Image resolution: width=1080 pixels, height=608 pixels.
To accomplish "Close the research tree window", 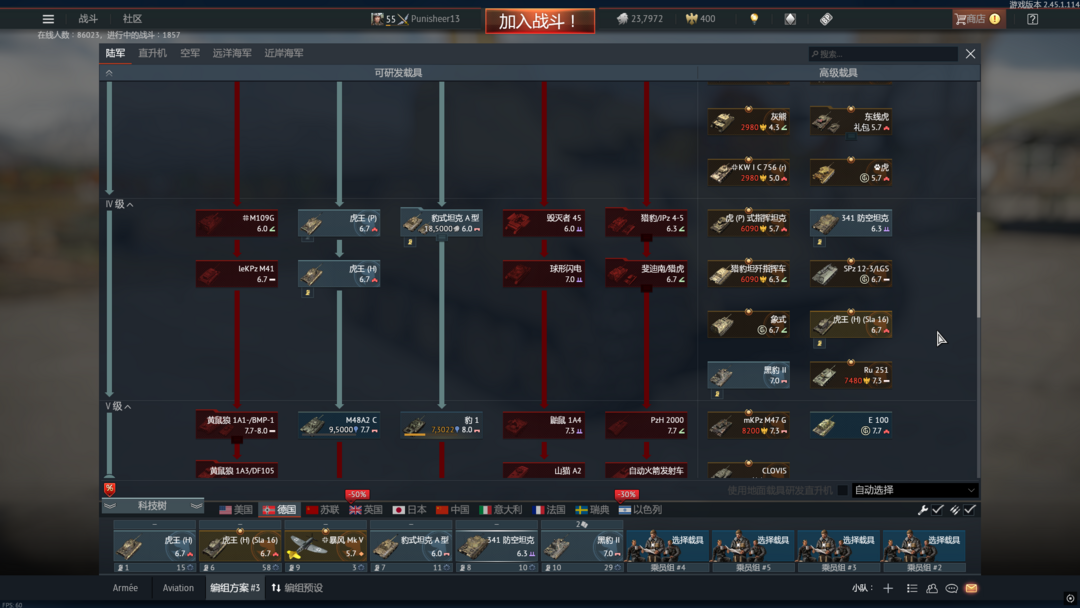I will tap(970, 54).
